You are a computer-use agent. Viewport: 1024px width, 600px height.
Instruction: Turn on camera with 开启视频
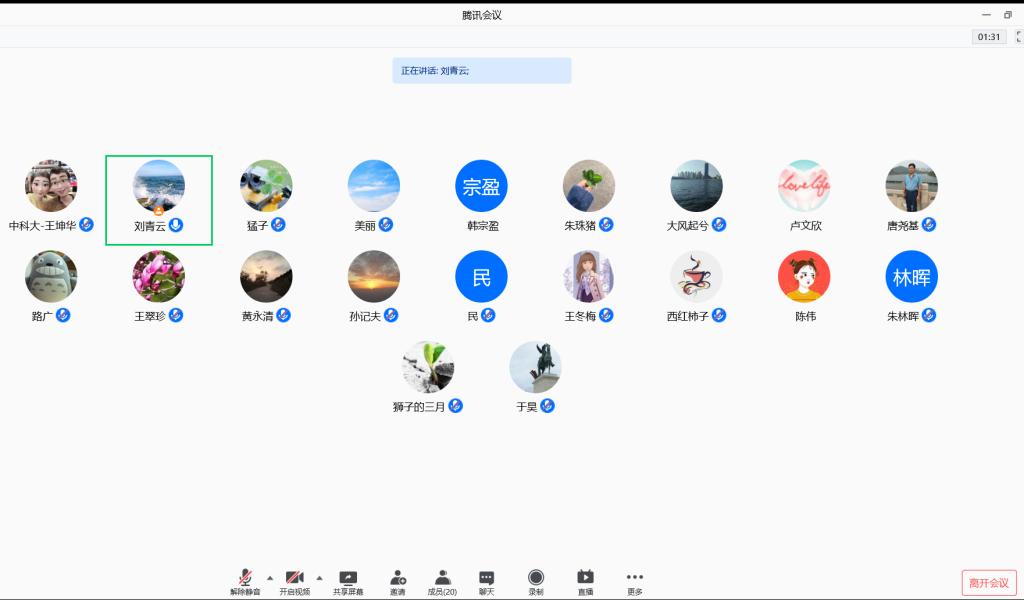(294, 578)
